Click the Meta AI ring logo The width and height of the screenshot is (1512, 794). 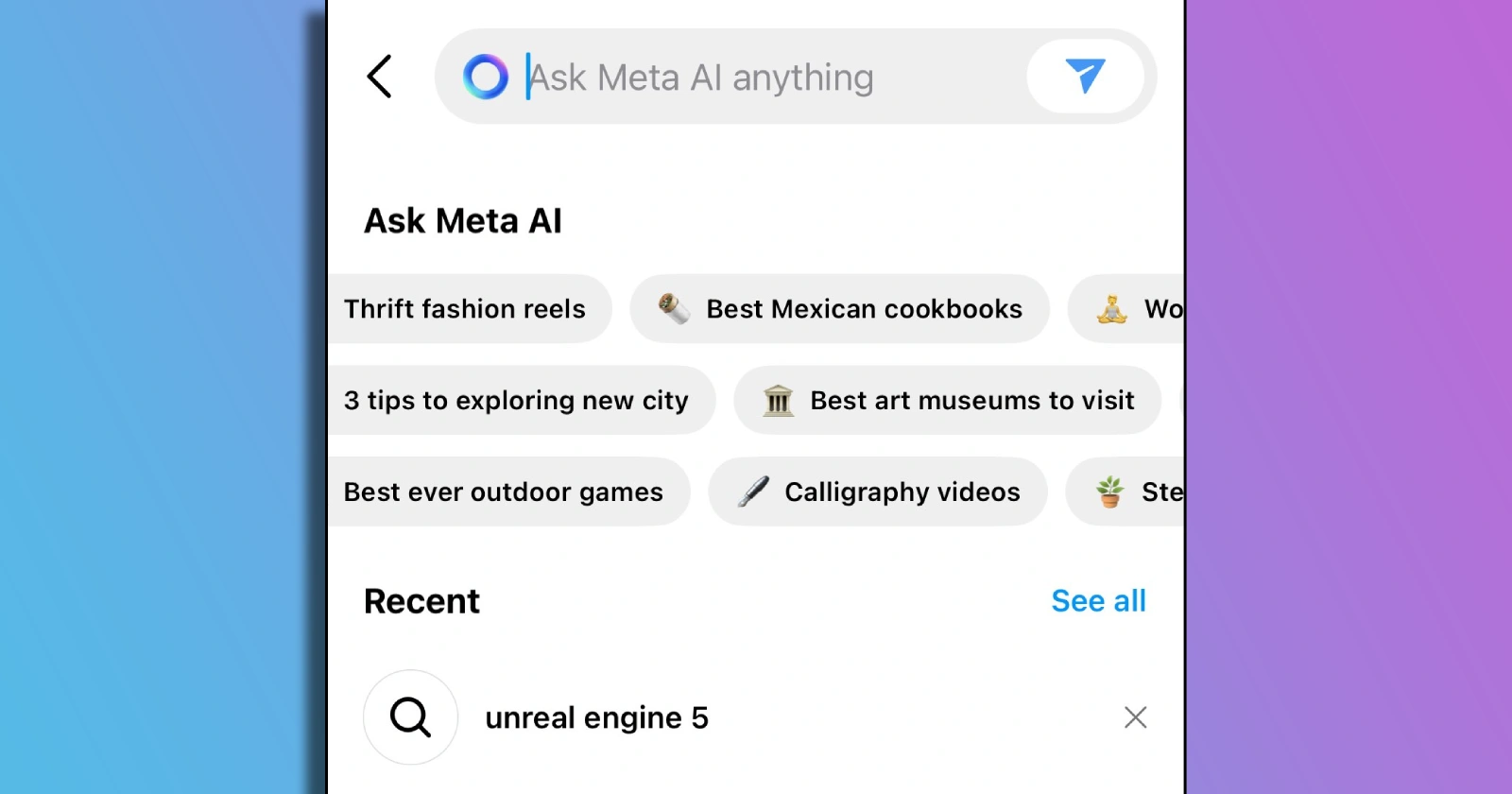(486, 77)
